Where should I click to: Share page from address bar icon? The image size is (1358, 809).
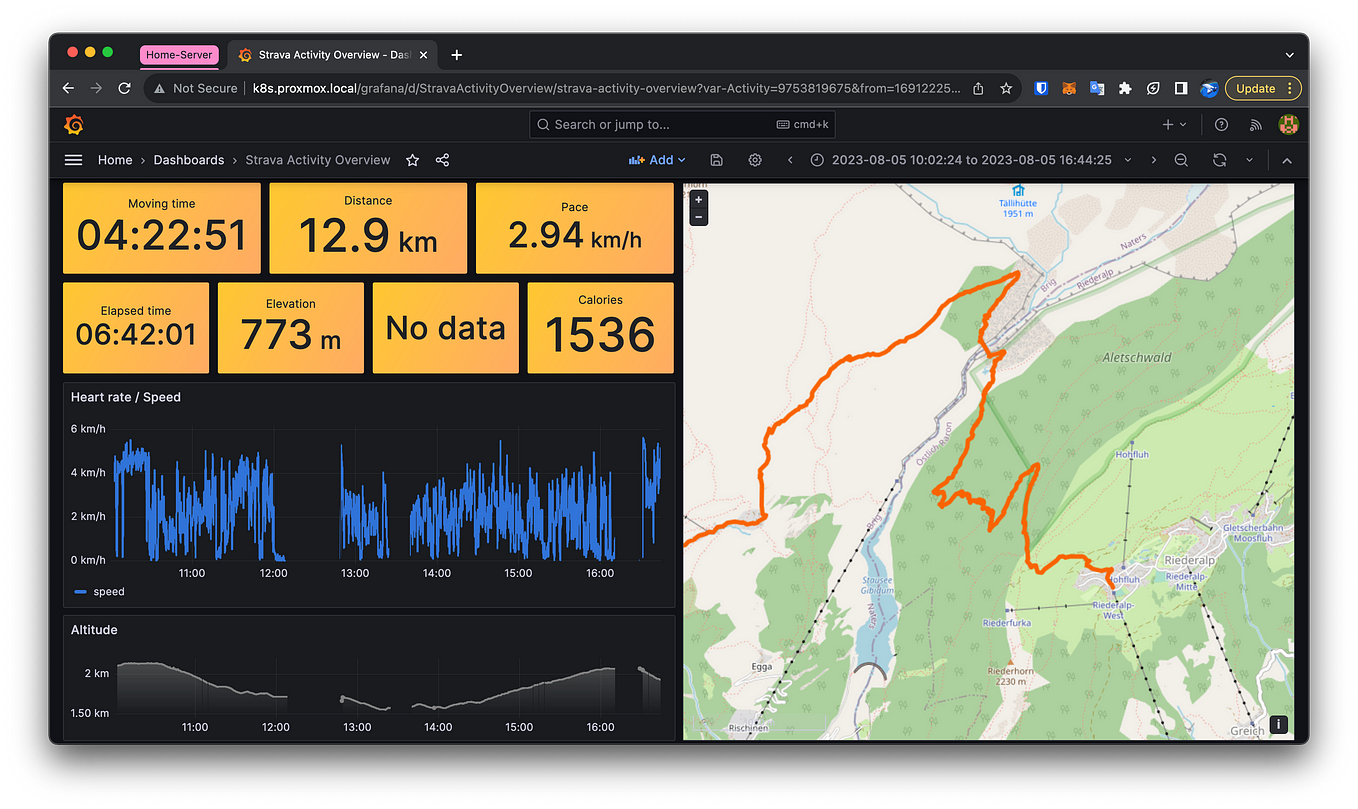click(978, 88)
